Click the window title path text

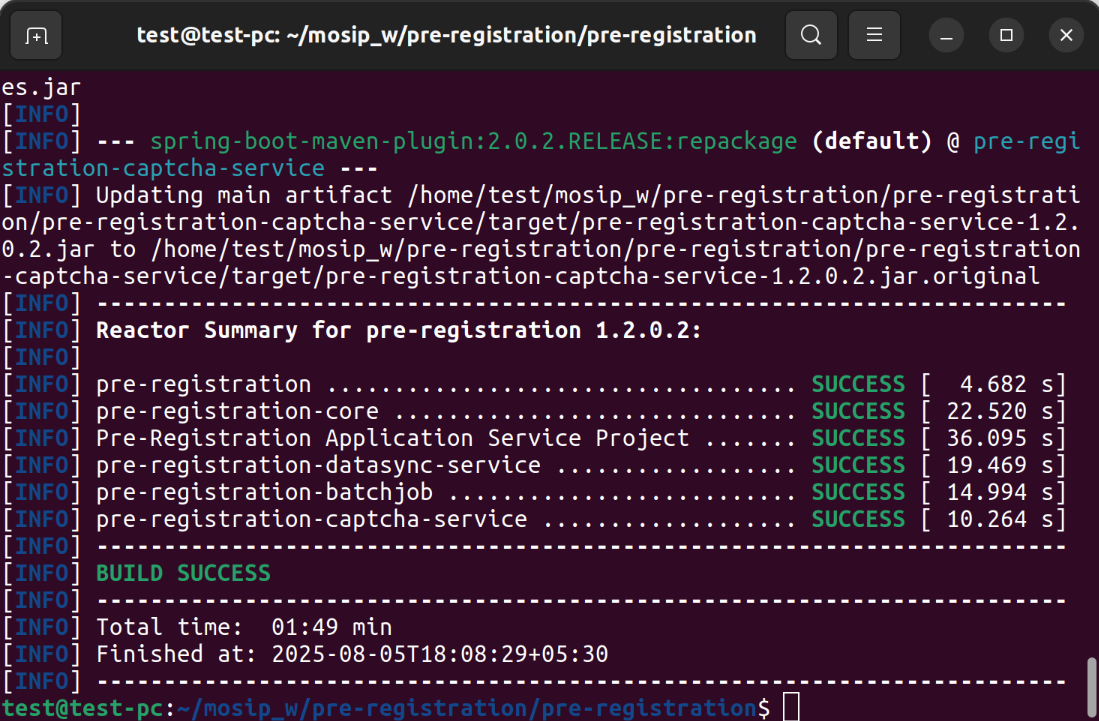pyautogui.click(x=446, y=36)
